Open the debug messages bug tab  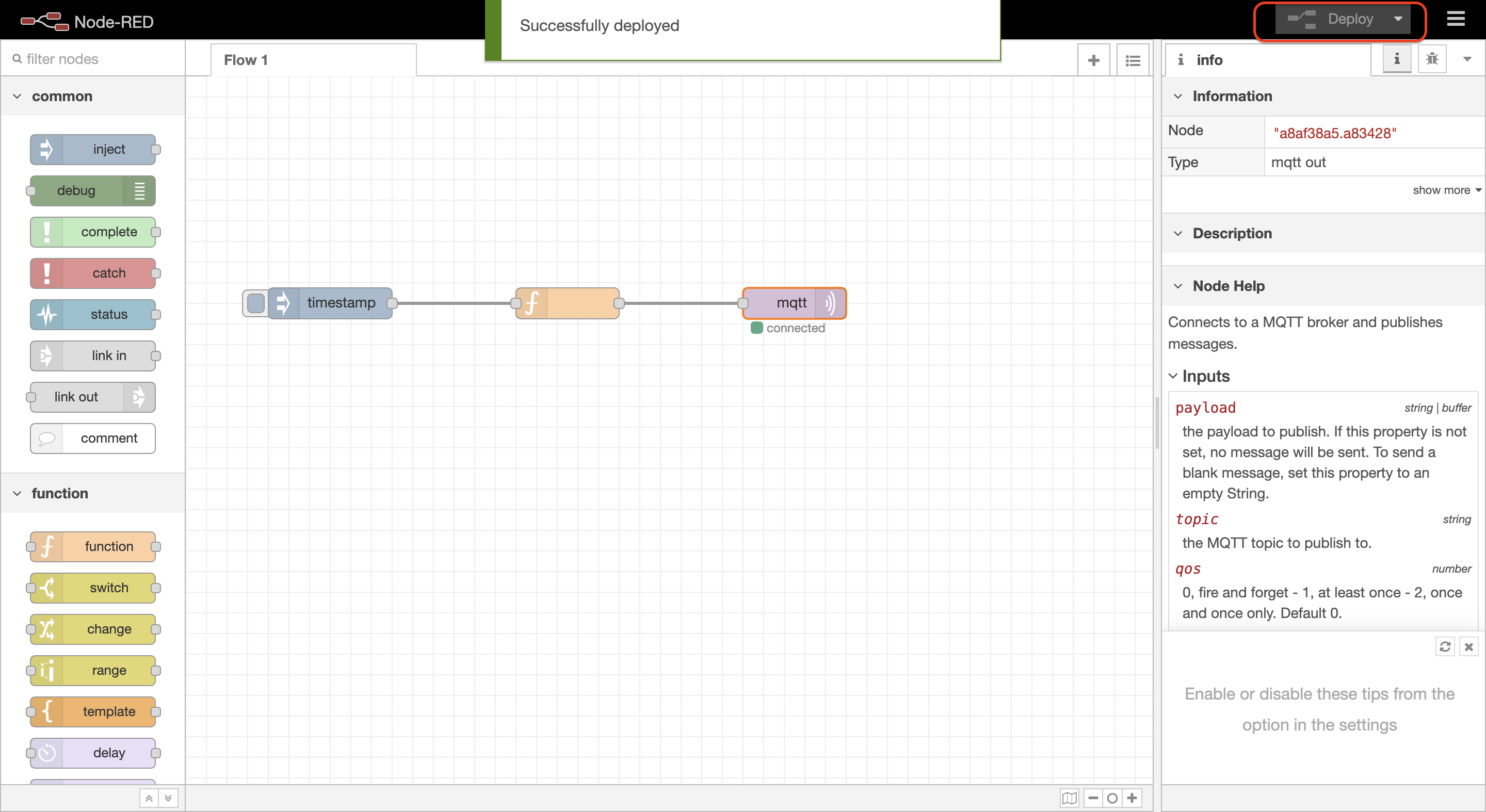point(1432,59)
